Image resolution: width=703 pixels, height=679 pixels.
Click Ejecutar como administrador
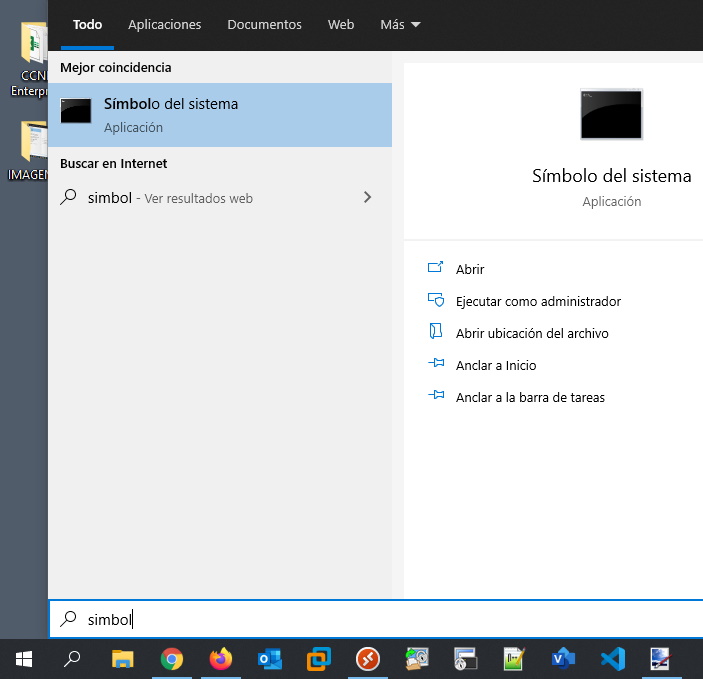538,301
